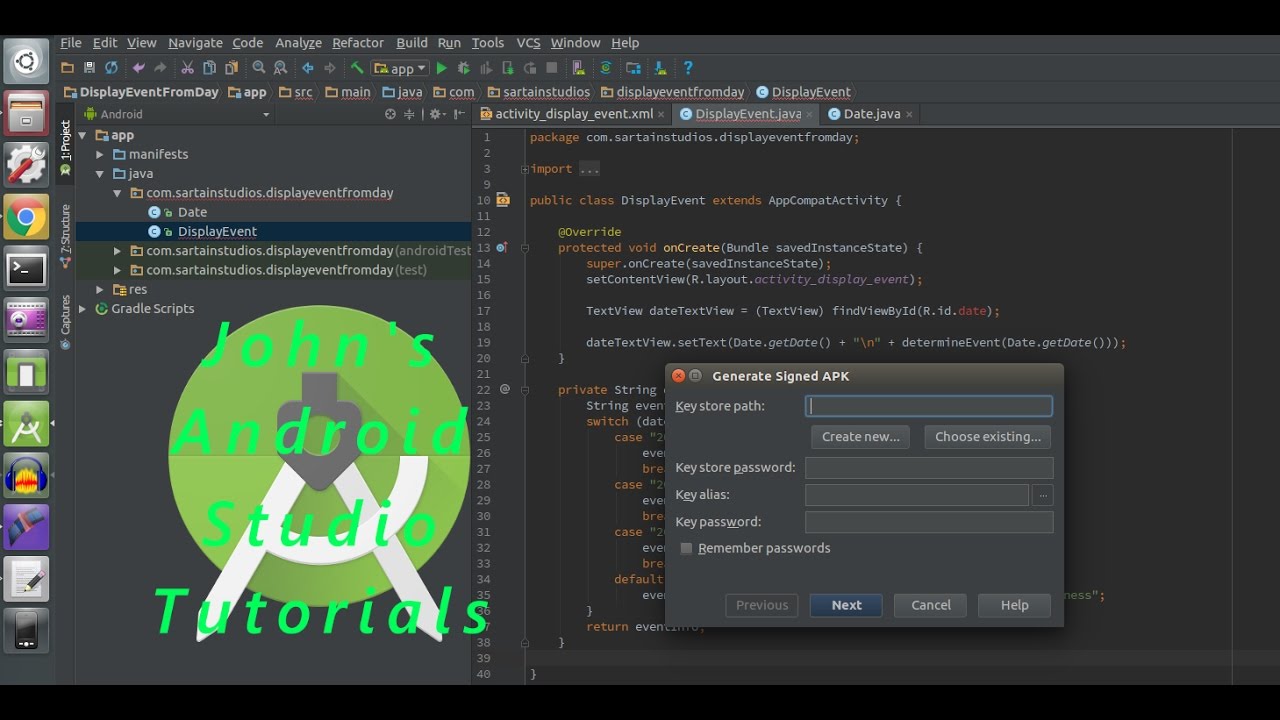Click the Key store password field

929,468
